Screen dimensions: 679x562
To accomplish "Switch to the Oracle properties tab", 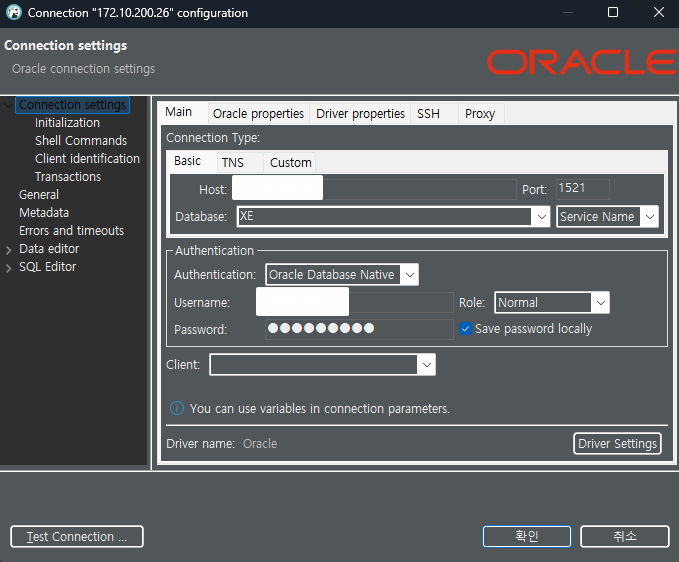I will pos(259,114).
